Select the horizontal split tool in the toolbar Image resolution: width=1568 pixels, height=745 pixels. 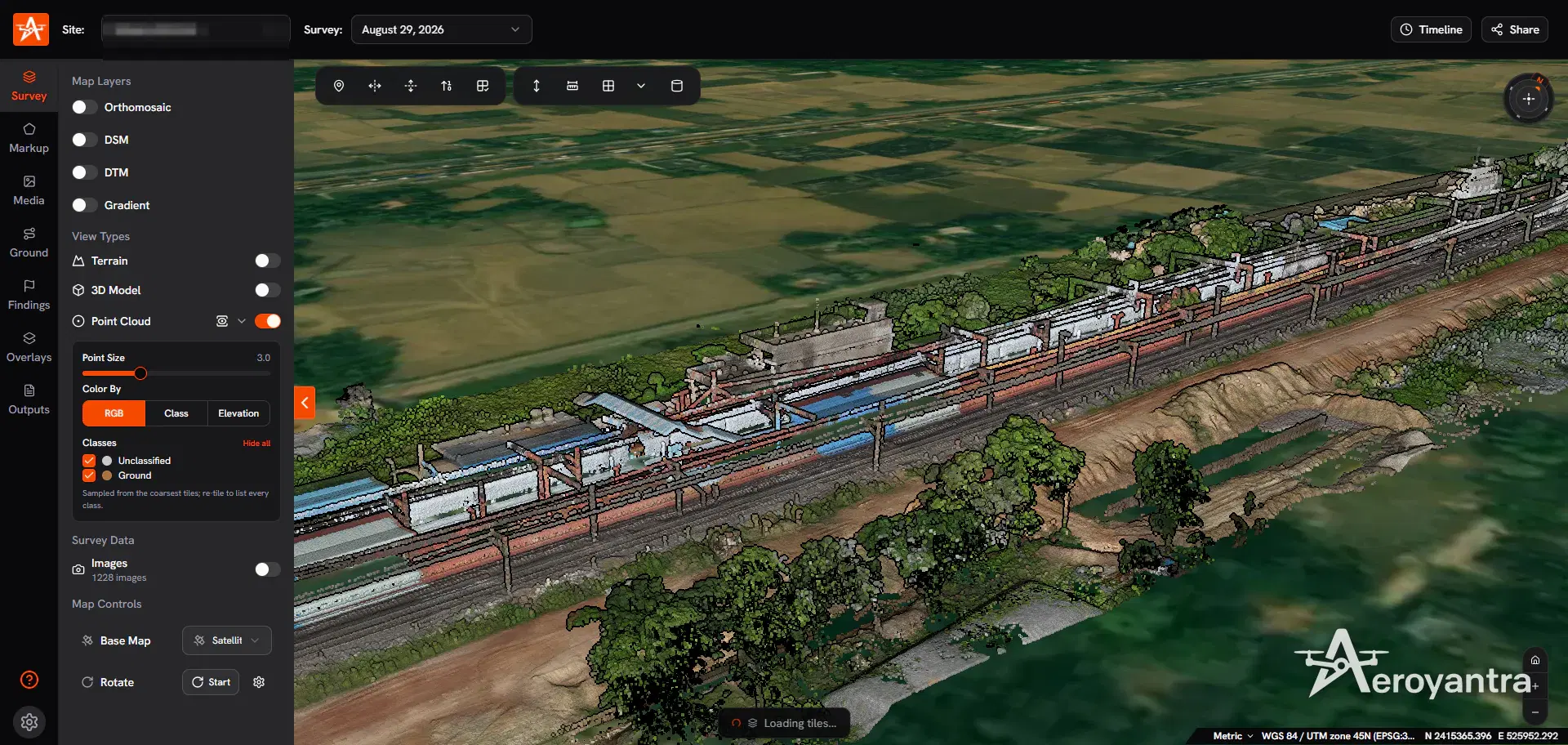(x=375, y=86)
